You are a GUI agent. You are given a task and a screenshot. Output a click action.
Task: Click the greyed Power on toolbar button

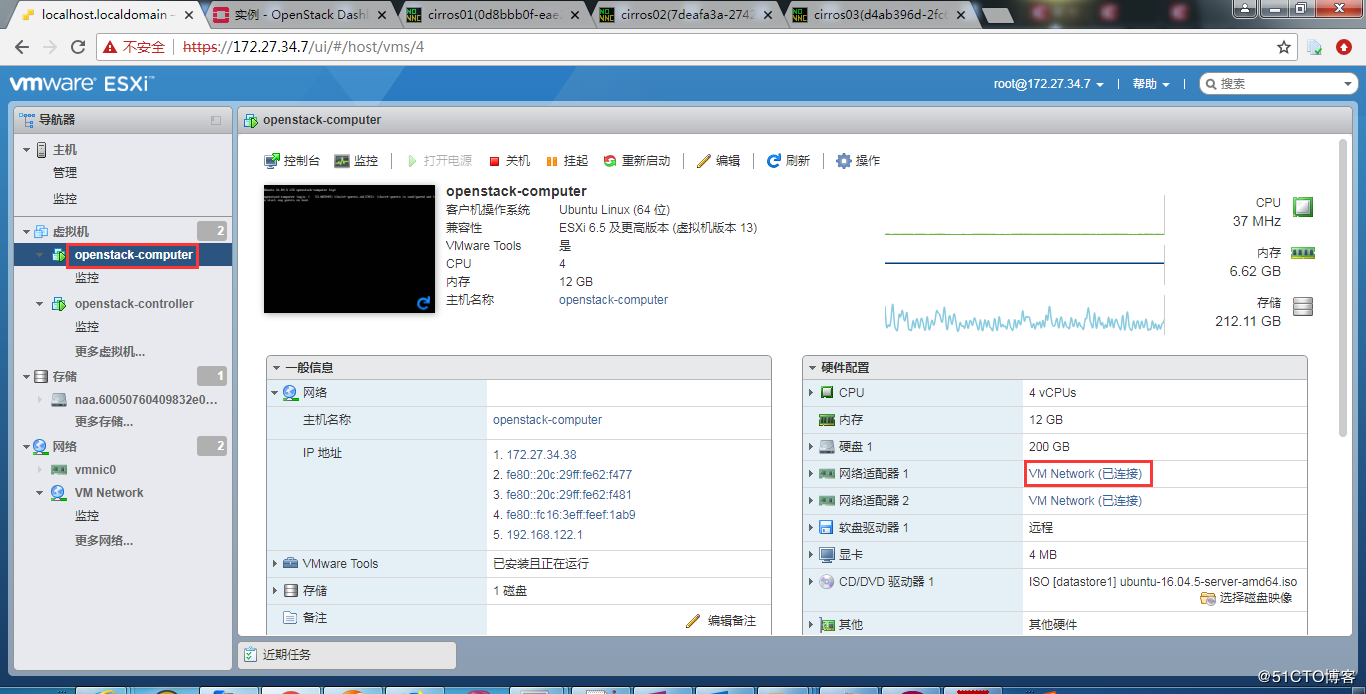[x=439, y=161]
